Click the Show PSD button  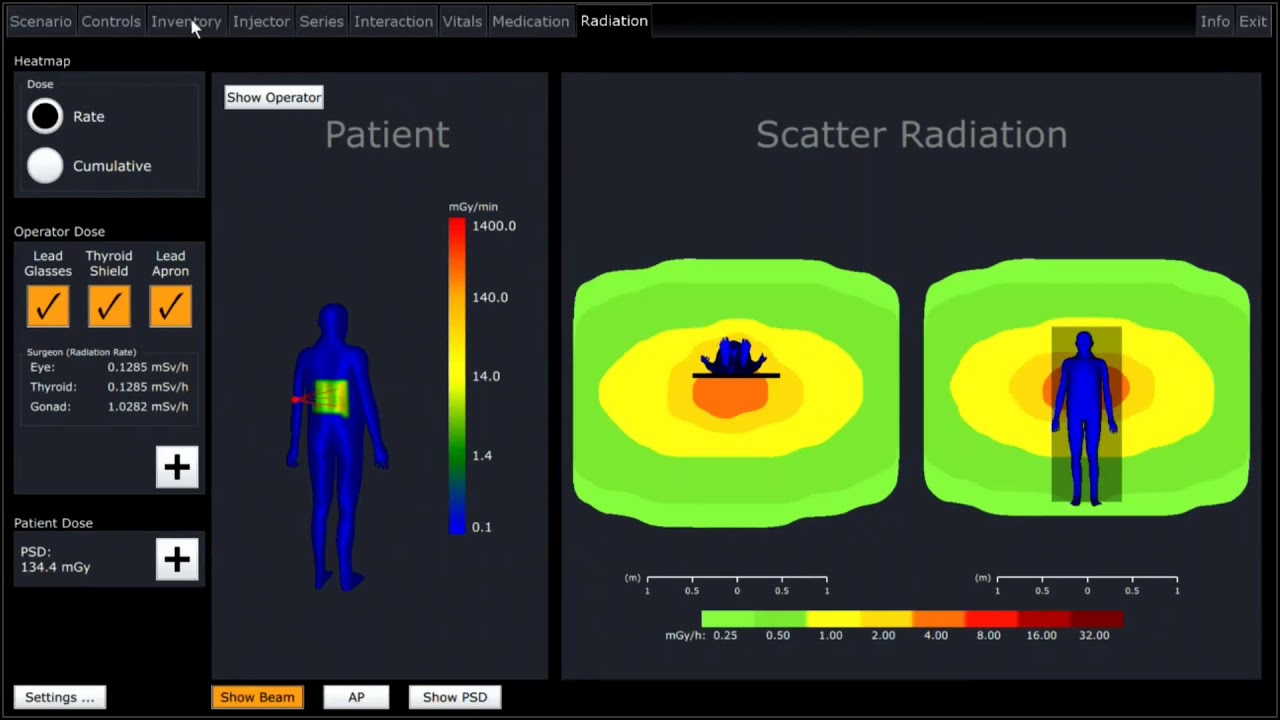click(455, 697)
